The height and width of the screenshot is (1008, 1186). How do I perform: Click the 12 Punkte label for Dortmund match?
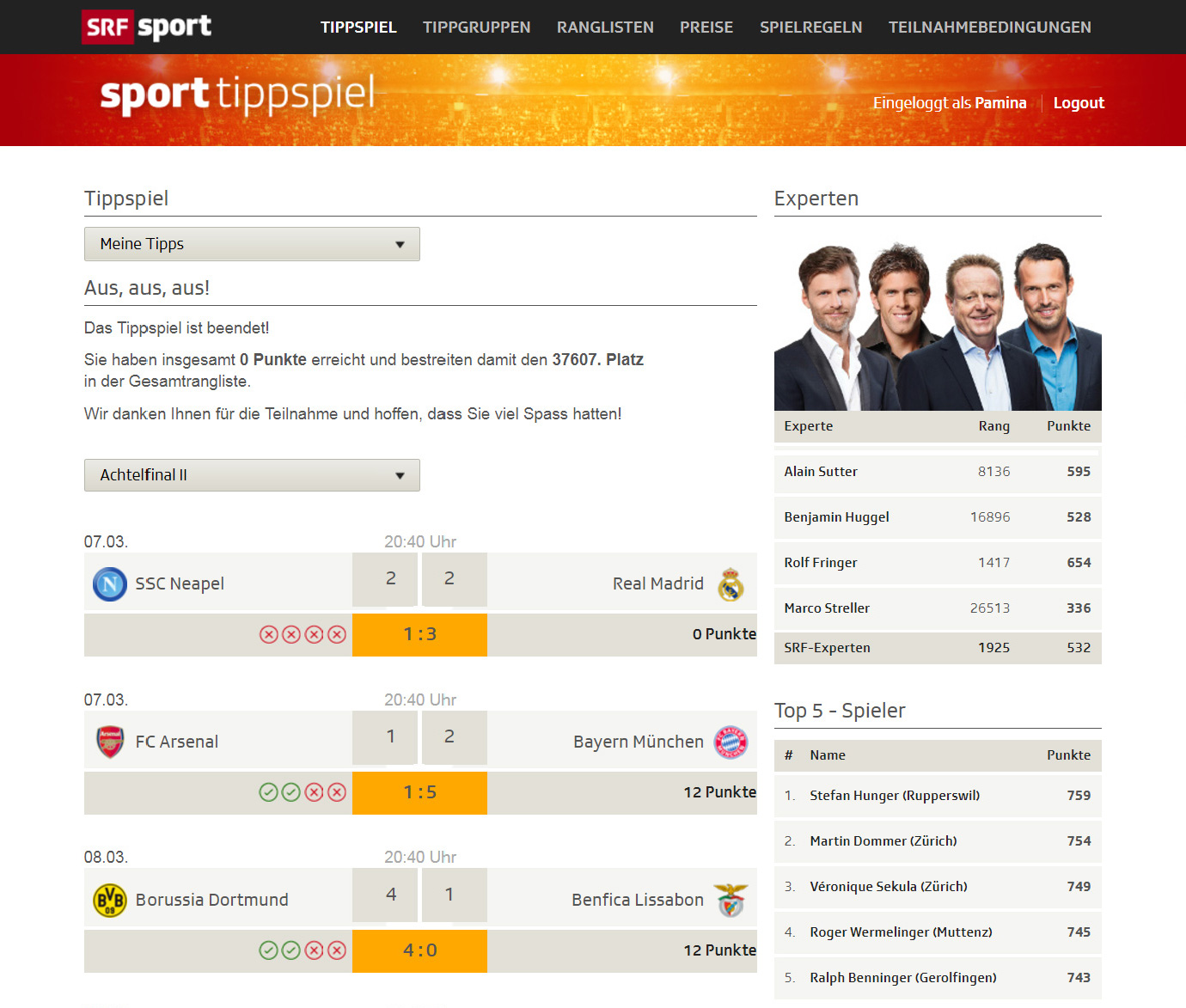coord(720,950)
